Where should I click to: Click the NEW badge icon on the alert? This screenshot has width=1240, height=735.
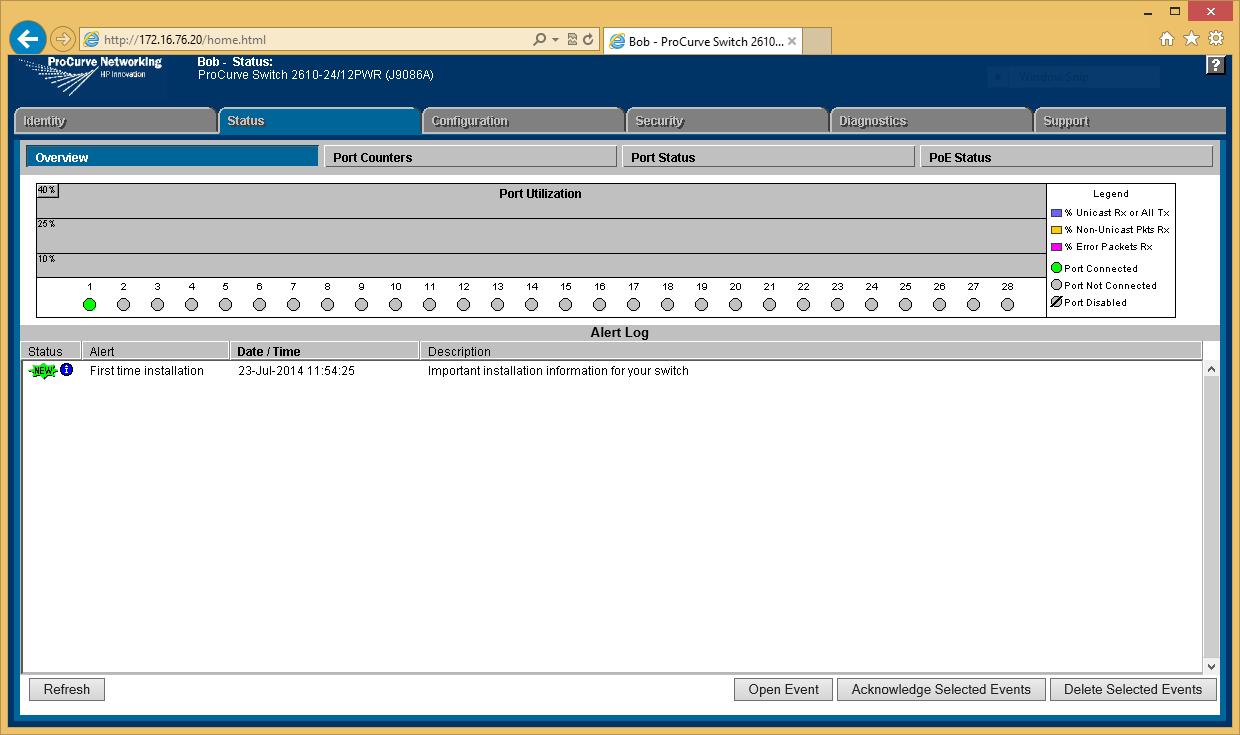pos(43,371)
